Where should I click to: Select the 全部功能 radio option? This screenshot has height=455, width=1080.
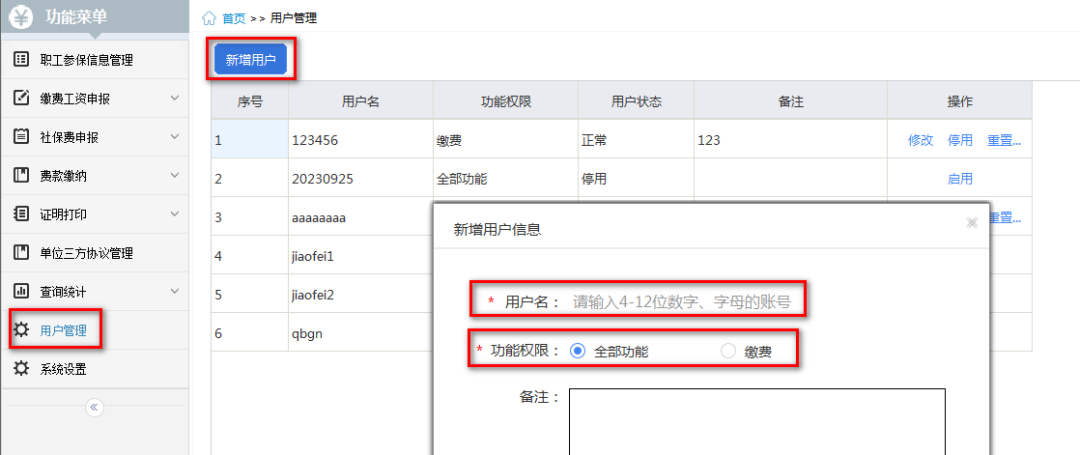[578, 351]
